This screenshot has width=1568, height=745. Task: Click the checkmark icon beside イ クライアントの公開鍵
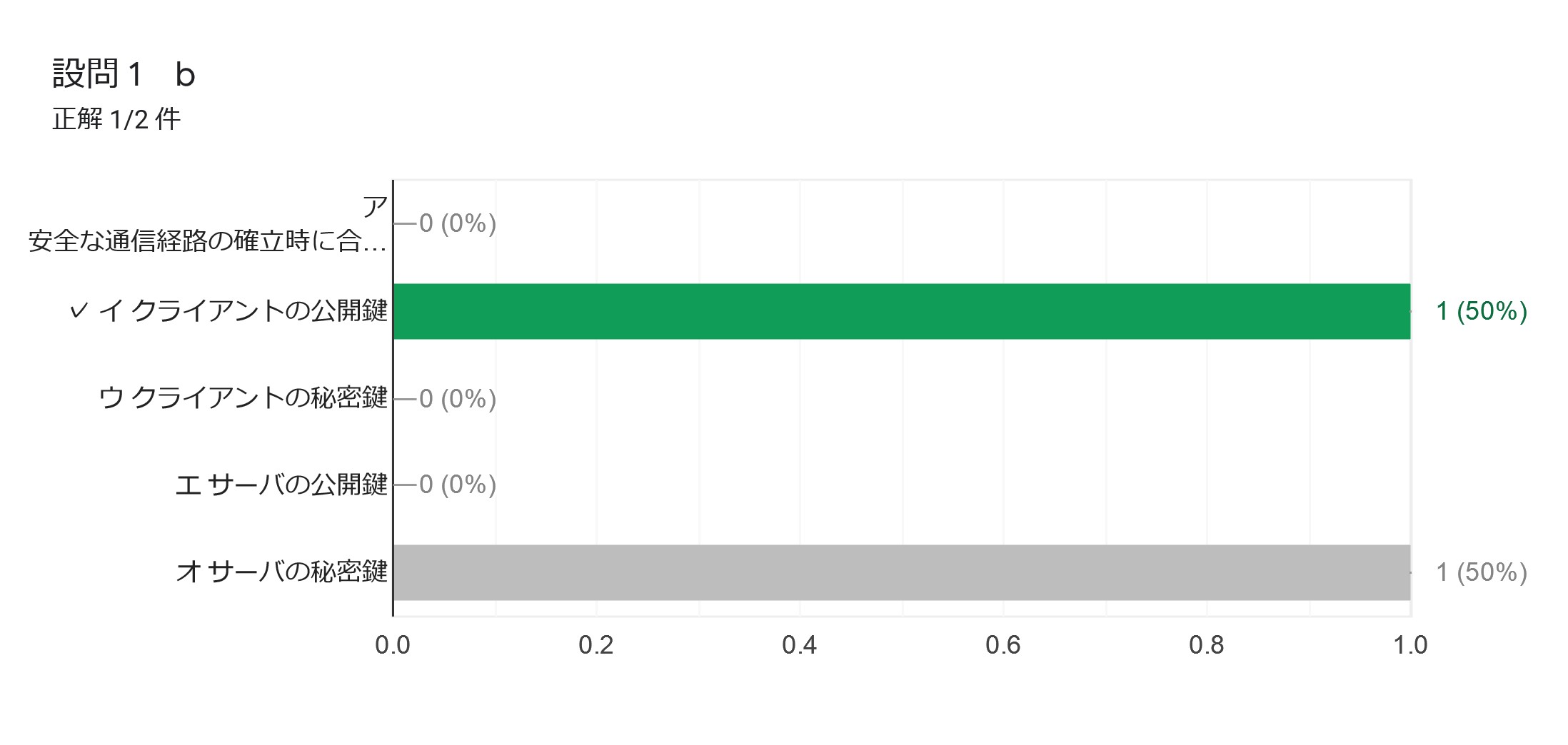coord(79,310)
